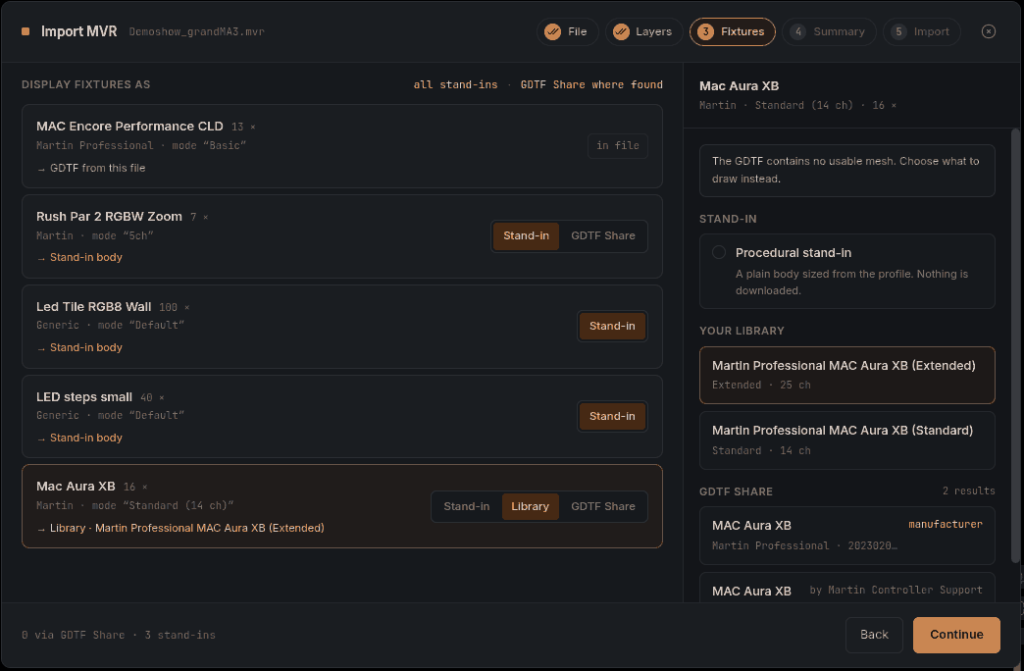1024x671 pixels.
Task: Select the Procedural stand-in radio button
Action: click(x=719, y=252)
